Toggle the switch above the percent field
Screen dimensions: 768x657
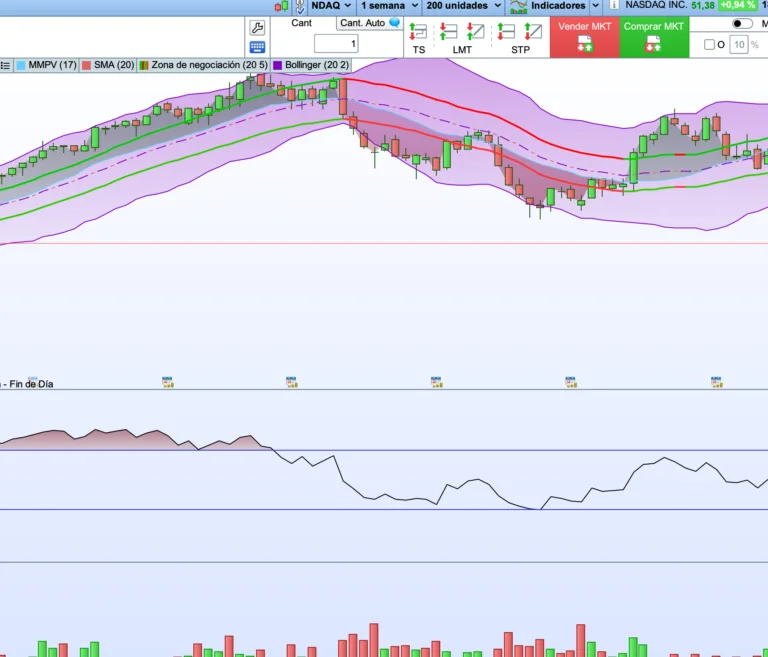click(742, 24)
